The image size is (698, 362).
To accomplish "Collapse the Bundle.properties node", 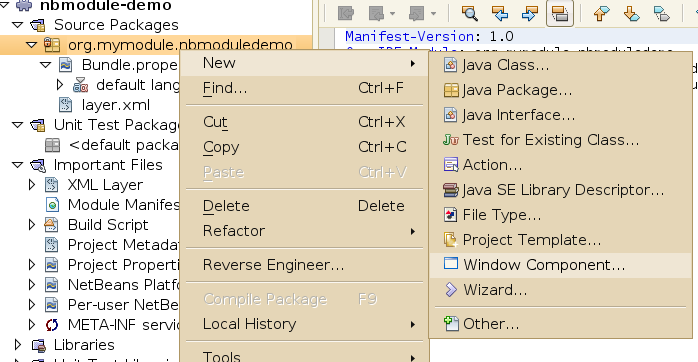I will pyautogui.click(x=45, y=65).
